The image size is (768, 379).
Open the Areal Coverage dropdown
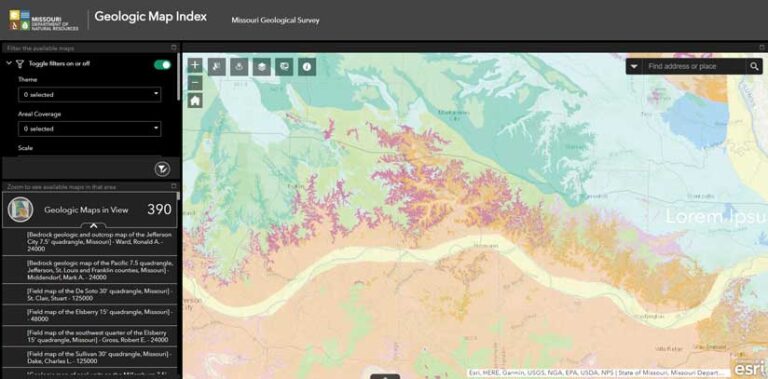click(90, 129)
